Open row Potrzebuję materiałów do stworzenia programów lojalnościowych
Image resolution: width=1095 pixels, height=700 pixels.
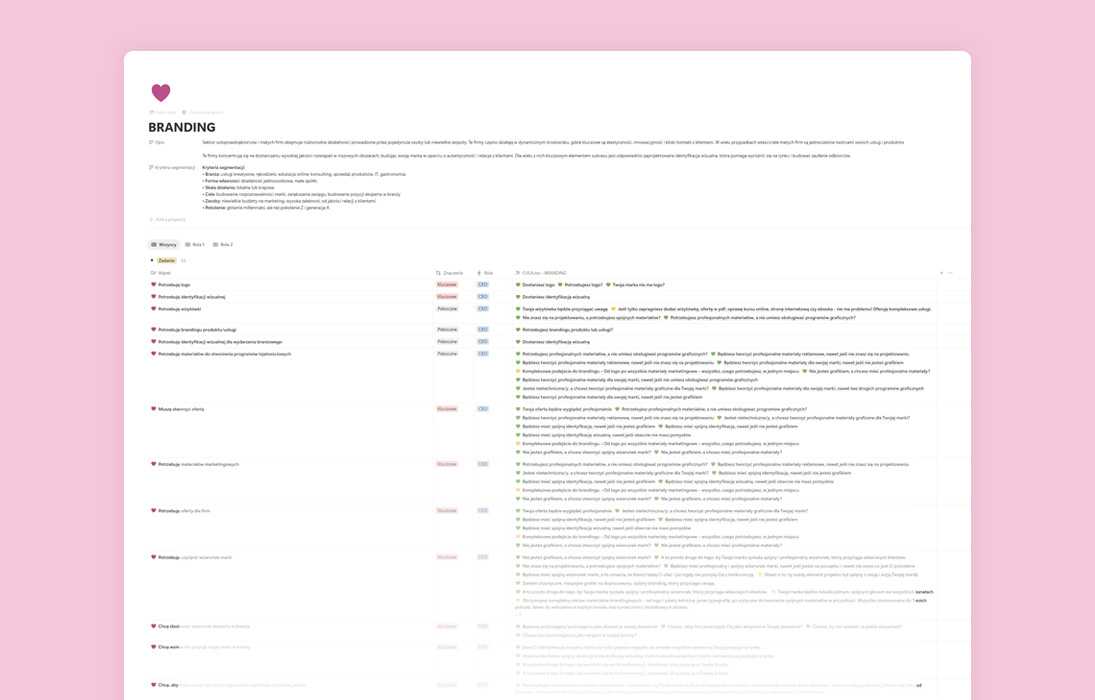(x=225, y=354)
